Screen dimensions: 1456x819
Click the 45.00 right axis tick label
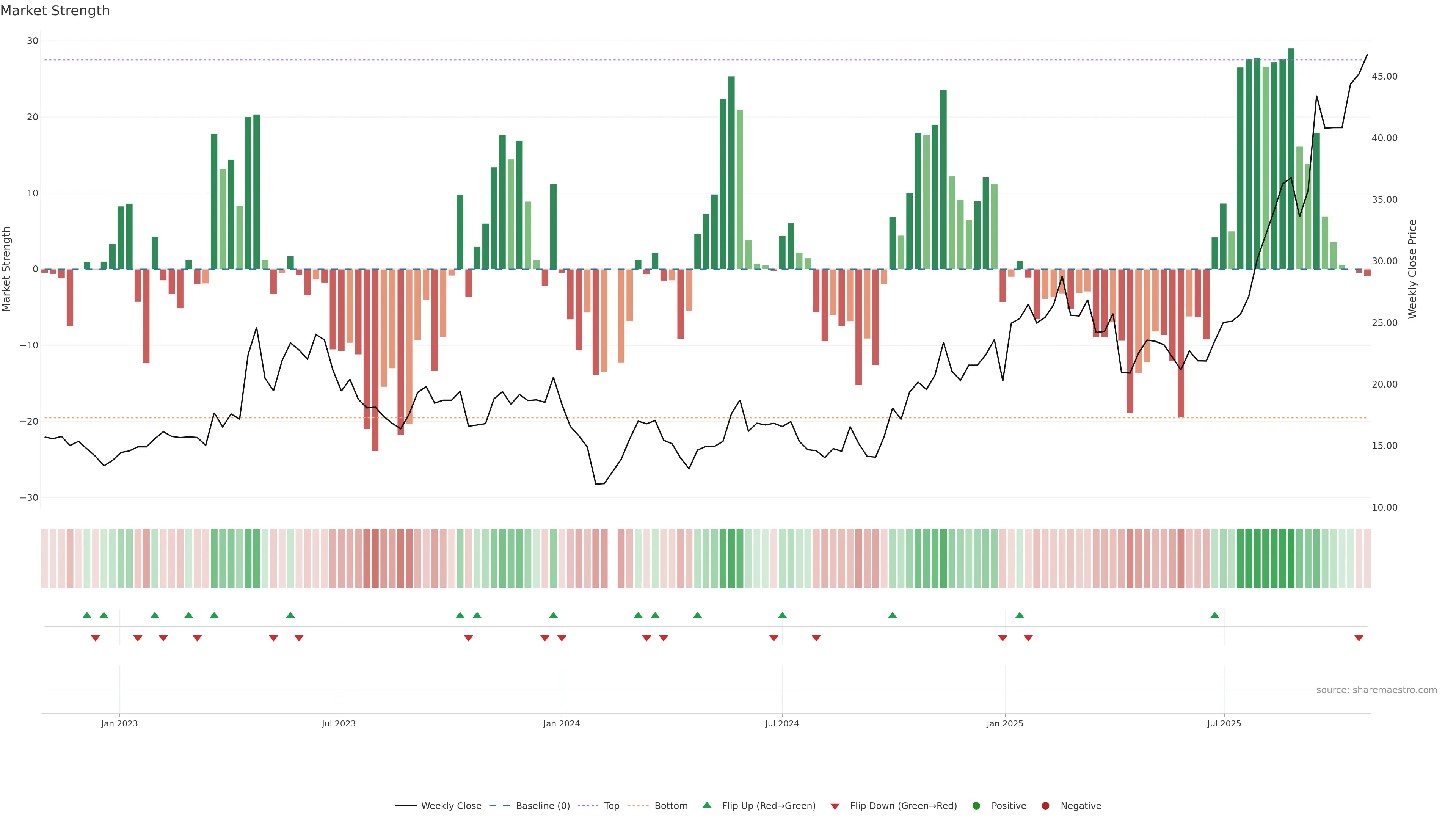pyautogui.click(x=1384, y=76)
